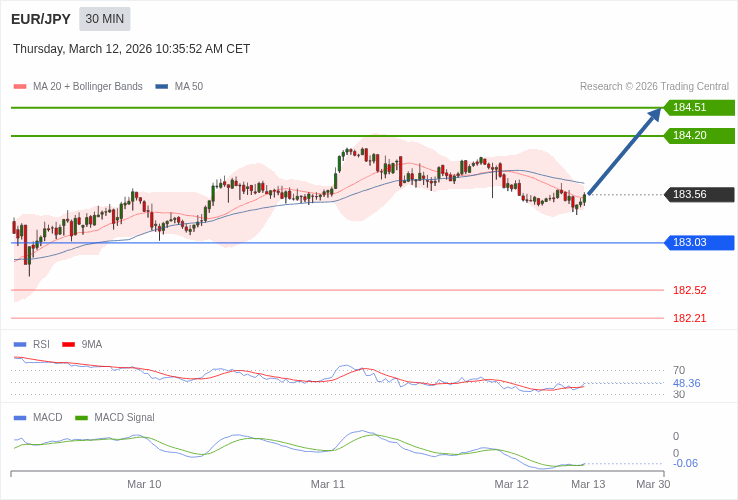The image size is (738, 500).
Task: Click the 183.03 blue pivot label
Action: tap(699, 242)
